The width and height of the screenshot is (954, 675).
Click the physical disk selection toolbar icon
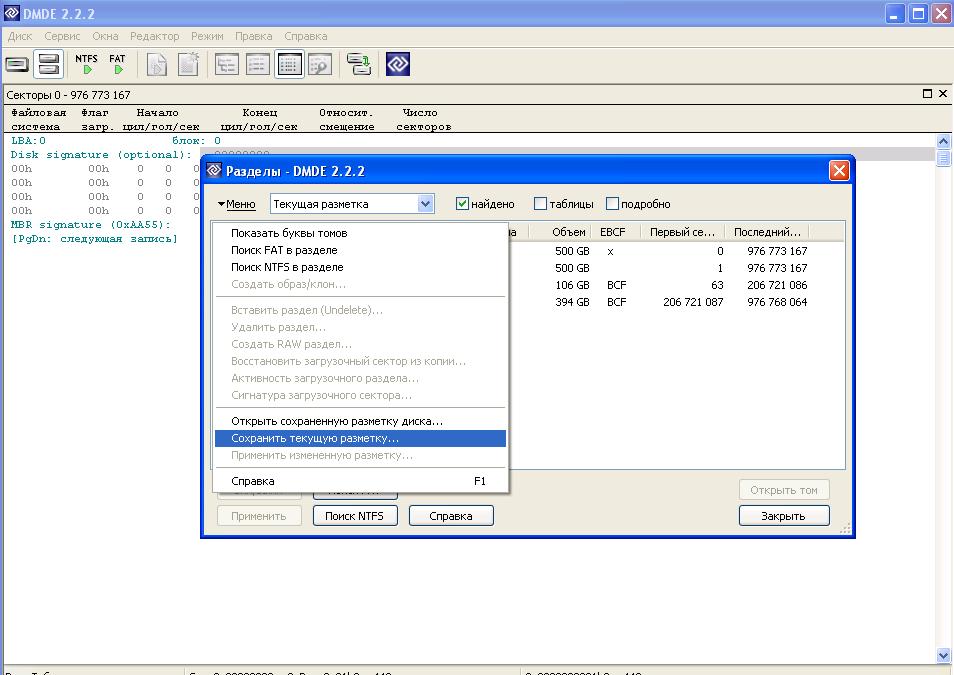click(x=17, y=65)
